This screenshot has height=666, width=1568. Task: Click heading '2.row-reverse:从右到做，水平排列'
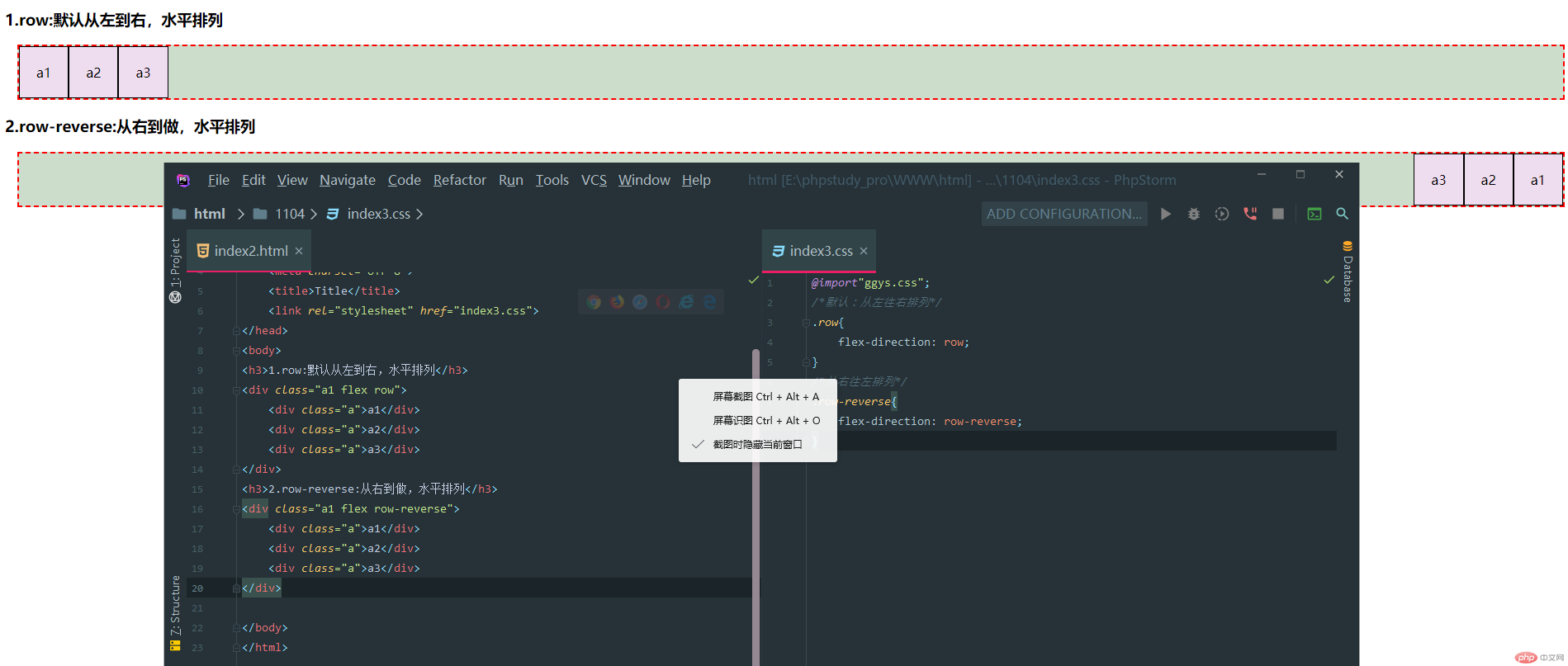click(130, 127)
